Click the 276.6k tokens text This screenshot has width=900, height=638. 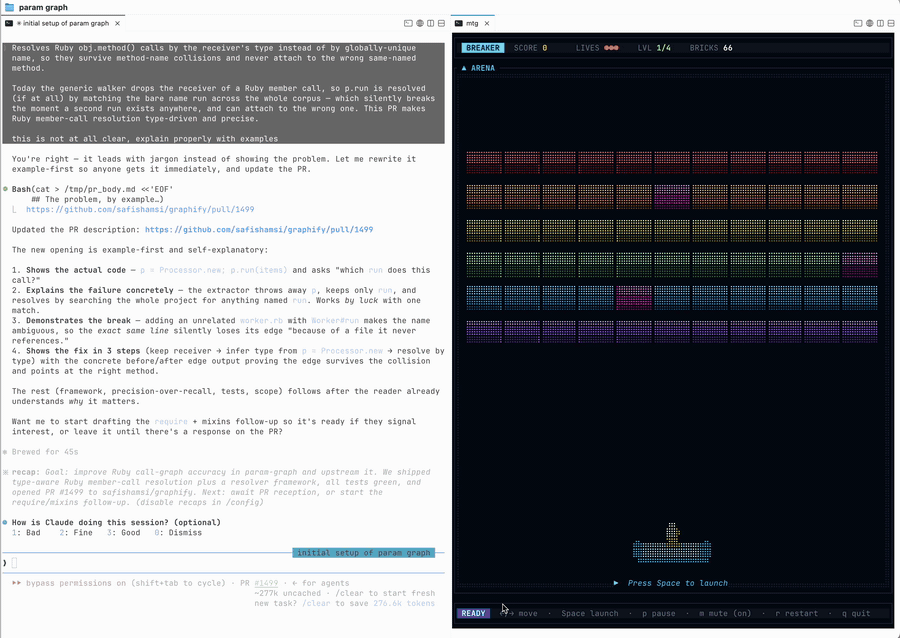404,603
